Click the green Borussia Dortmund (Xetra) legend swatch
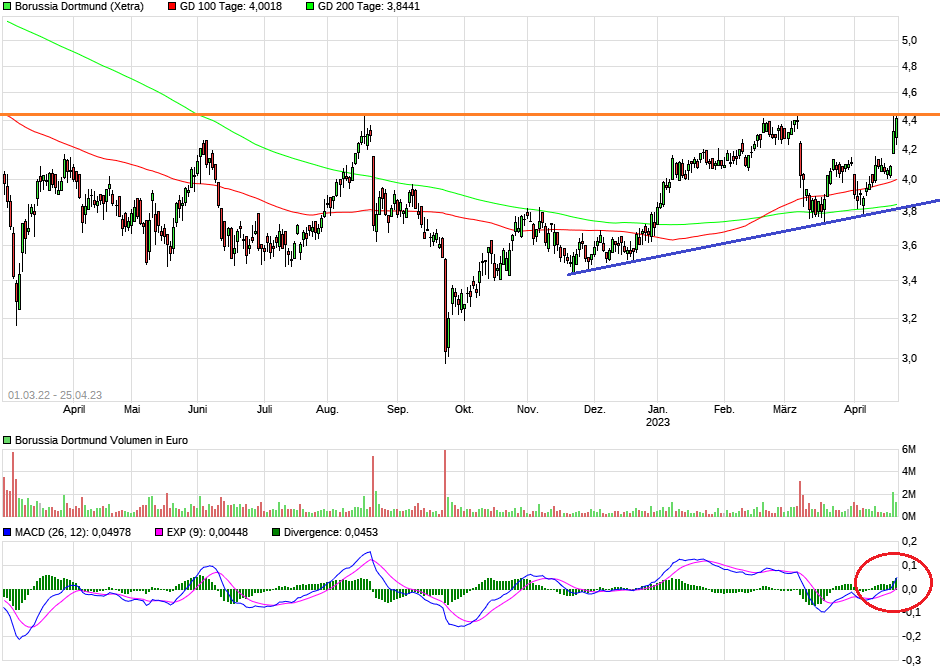The height and width of the screenshot is (670, 940). click(7, 7)
